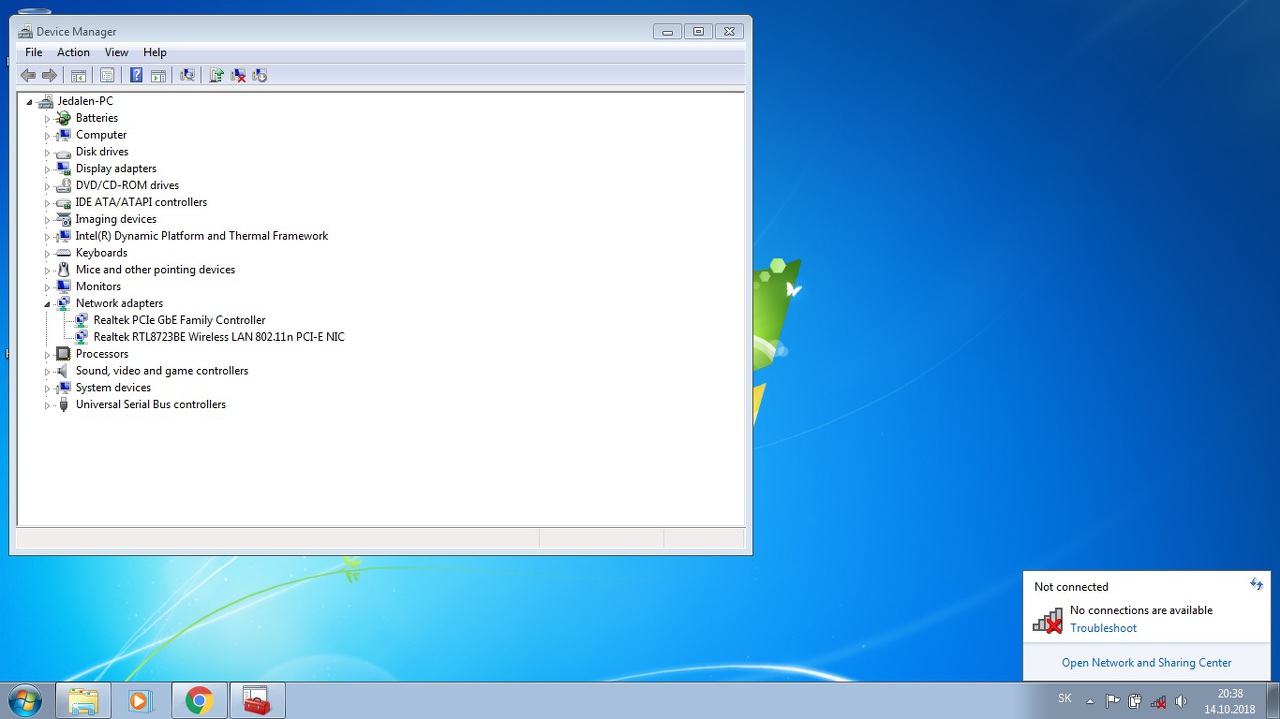This screenshot has width=1280, height=719.
Task: Expand the Monitors category
Action: [47, 287]
